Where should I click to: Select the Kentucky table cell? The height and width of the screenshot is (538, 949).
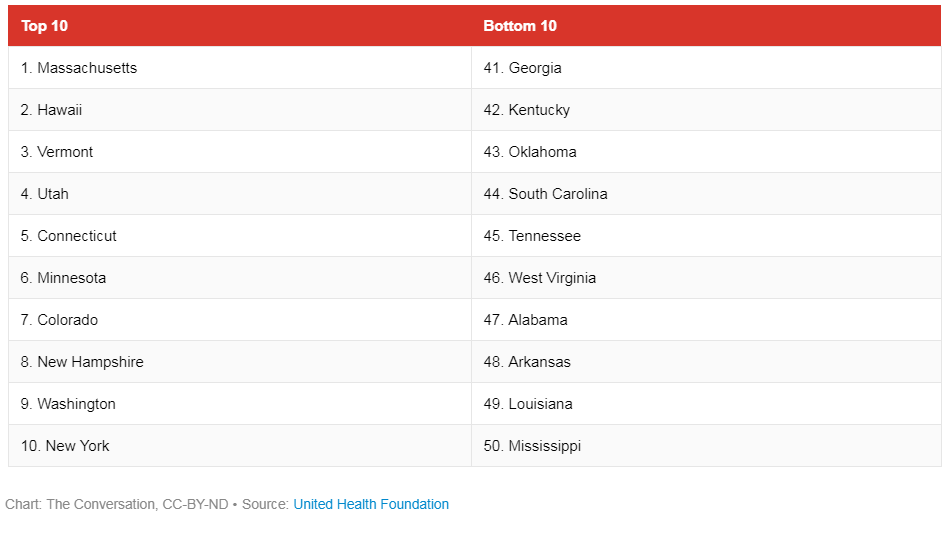tap(706, 110)
